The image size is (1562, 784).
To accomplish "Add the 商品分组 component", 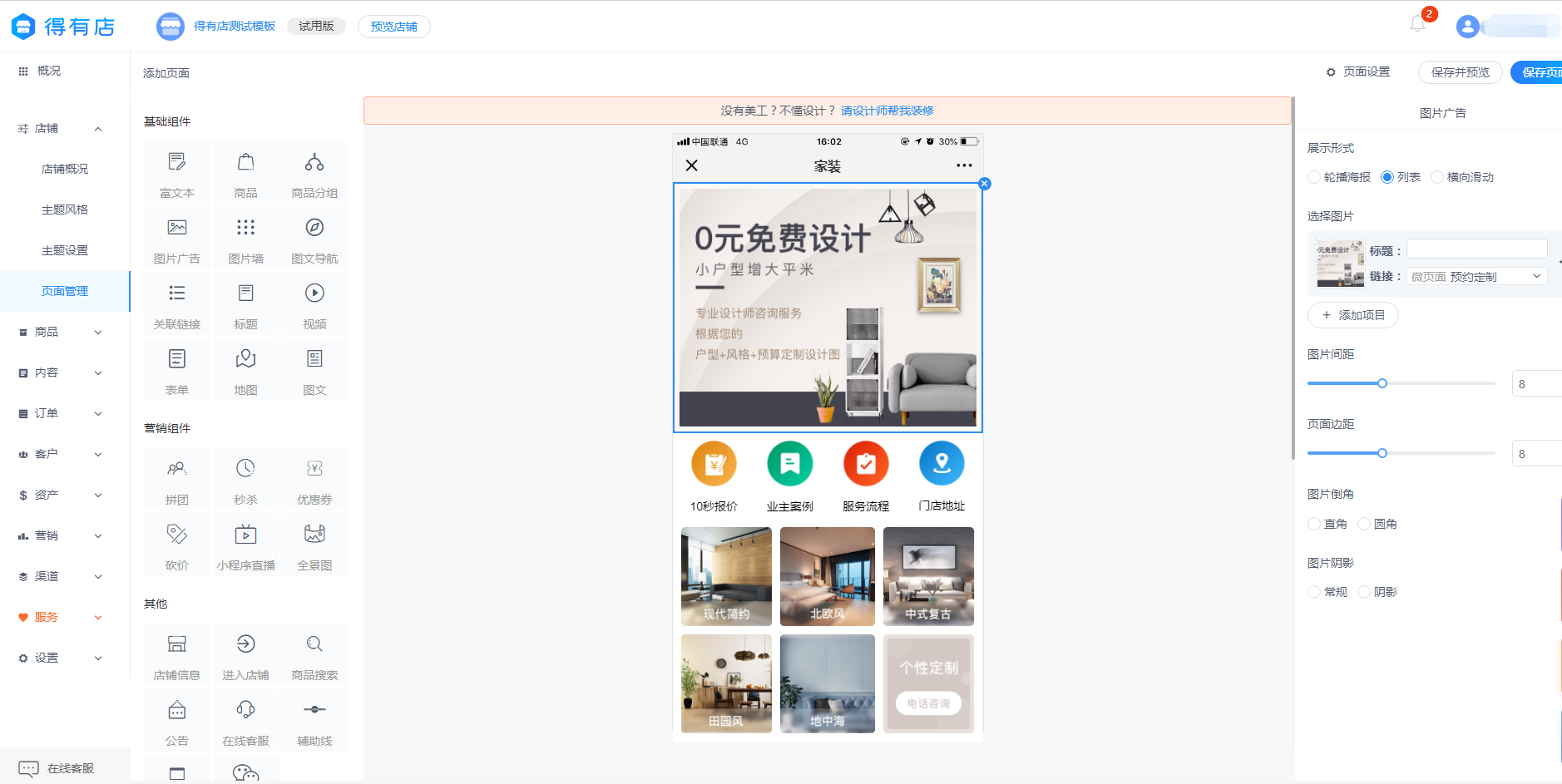I will point(314,174).
